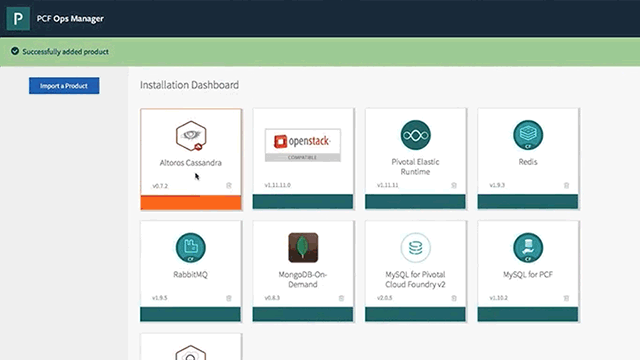Image resolution: width=640 pixels, height=360 pixels.
Task: Delete Pivotal Elastic Runtime using trash icon
Action: click(x=454, y=185)
